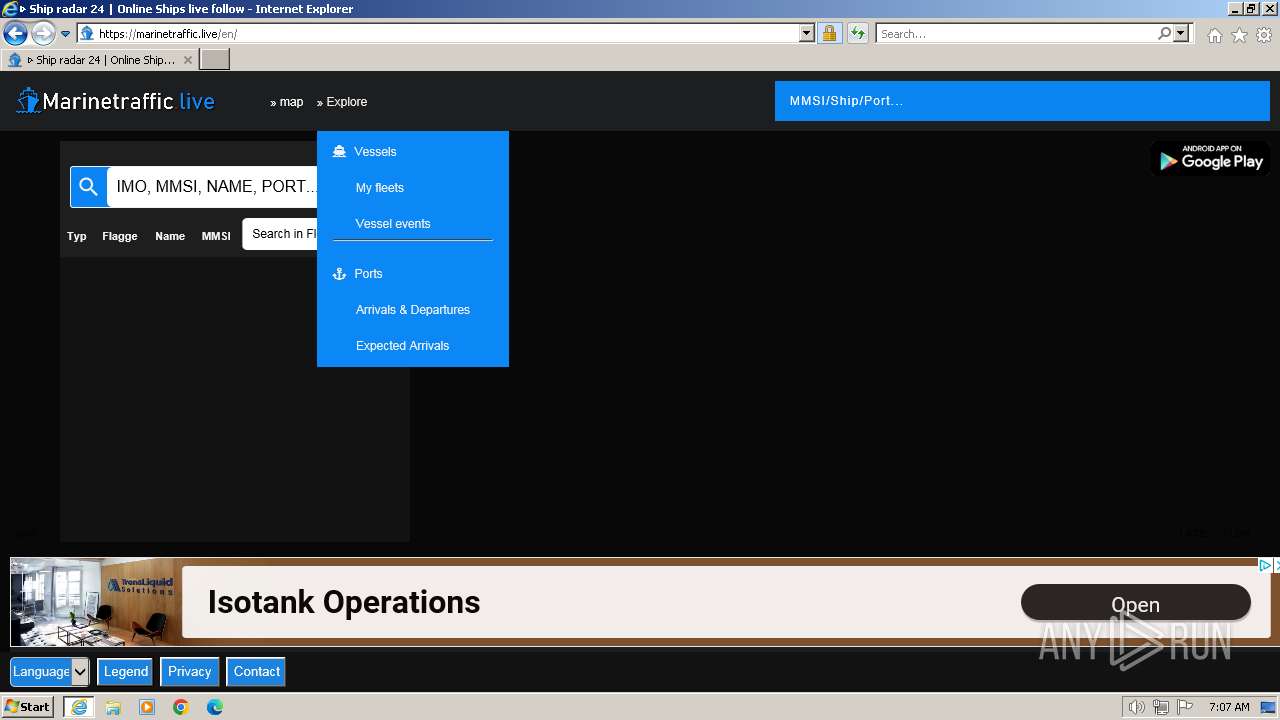The width and height of the screenshot is (1280, 720).
Task: Click the browser address bar URL
Action: [x=440, y=33]
